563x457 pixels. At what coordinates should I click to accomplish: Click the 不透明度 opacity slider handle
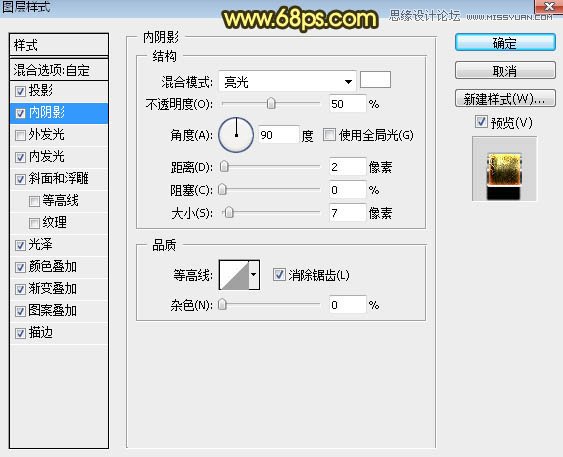(x=271, y=103)
